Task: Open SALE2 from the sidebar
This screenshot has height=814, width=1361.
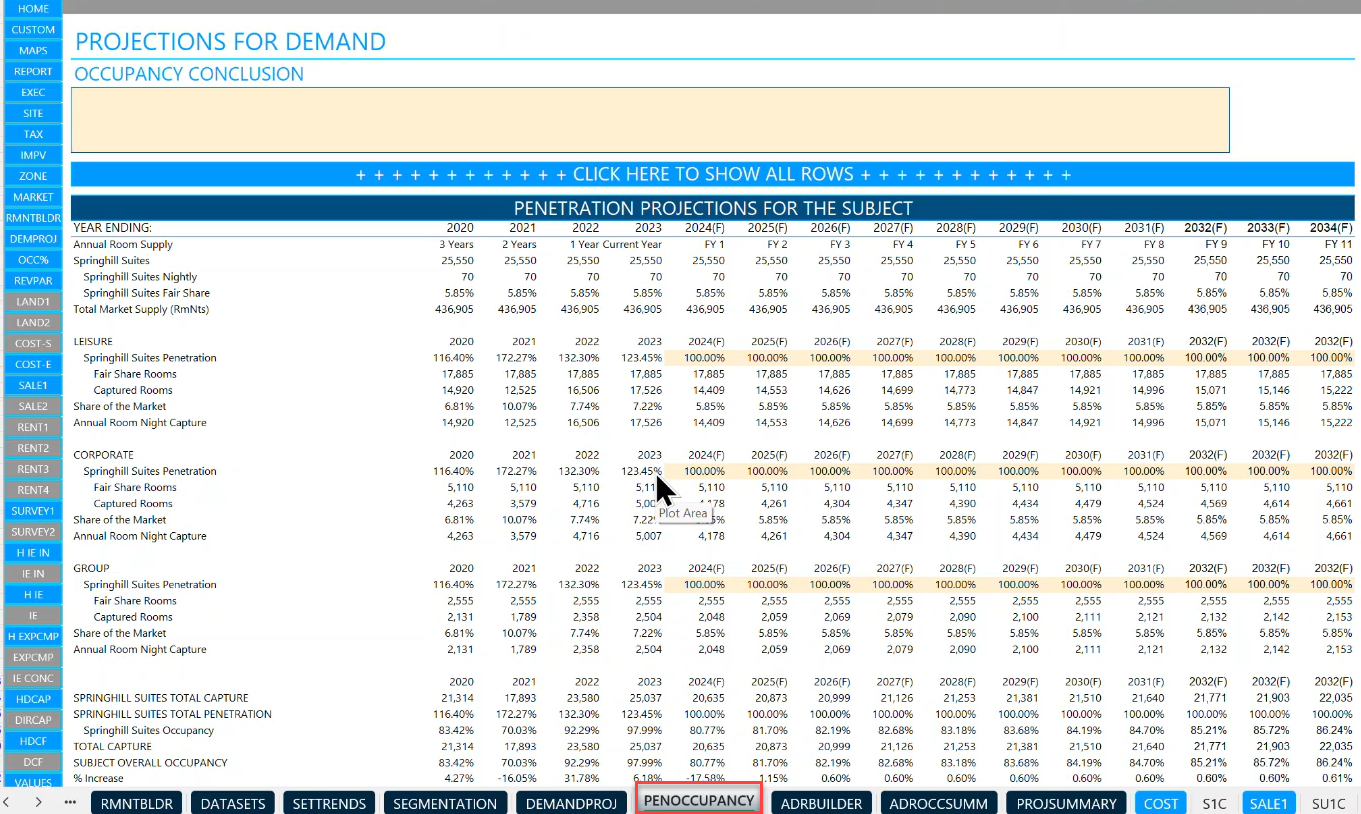Action: (x=33, y=406)
